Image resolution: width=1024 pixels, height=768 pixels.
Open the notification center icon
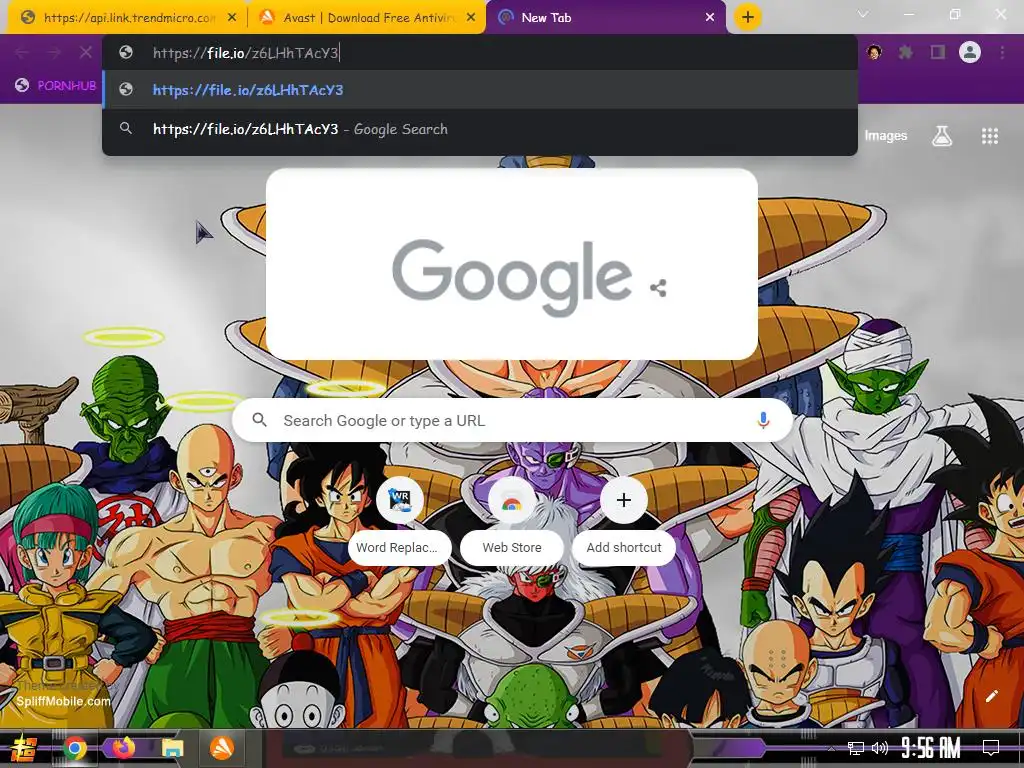click(x=991, y=748)
